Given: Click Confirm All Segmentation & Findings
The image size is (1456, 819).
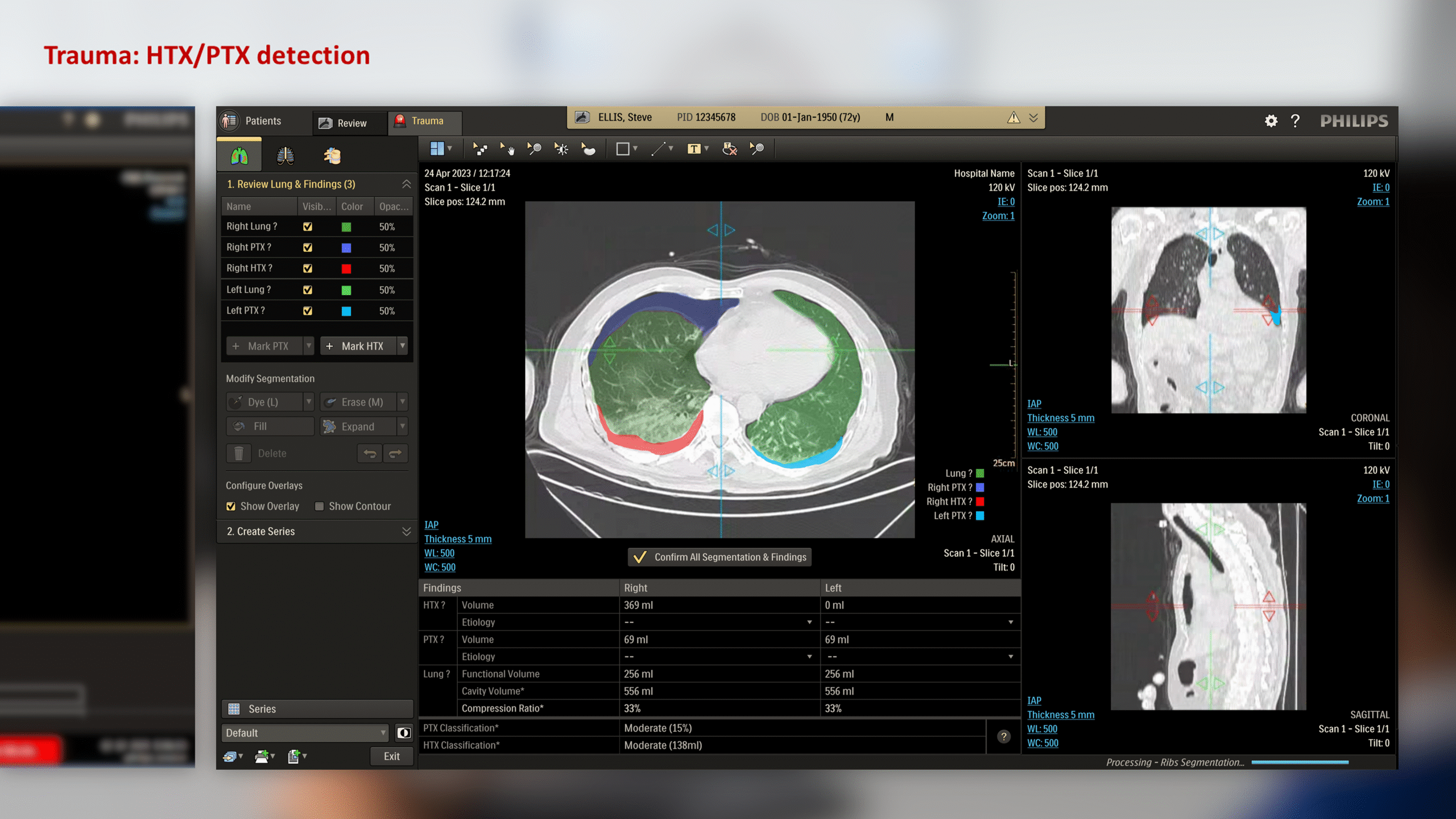Looking at the screenshot, I should pyautogui.click(x=719, y=557).
